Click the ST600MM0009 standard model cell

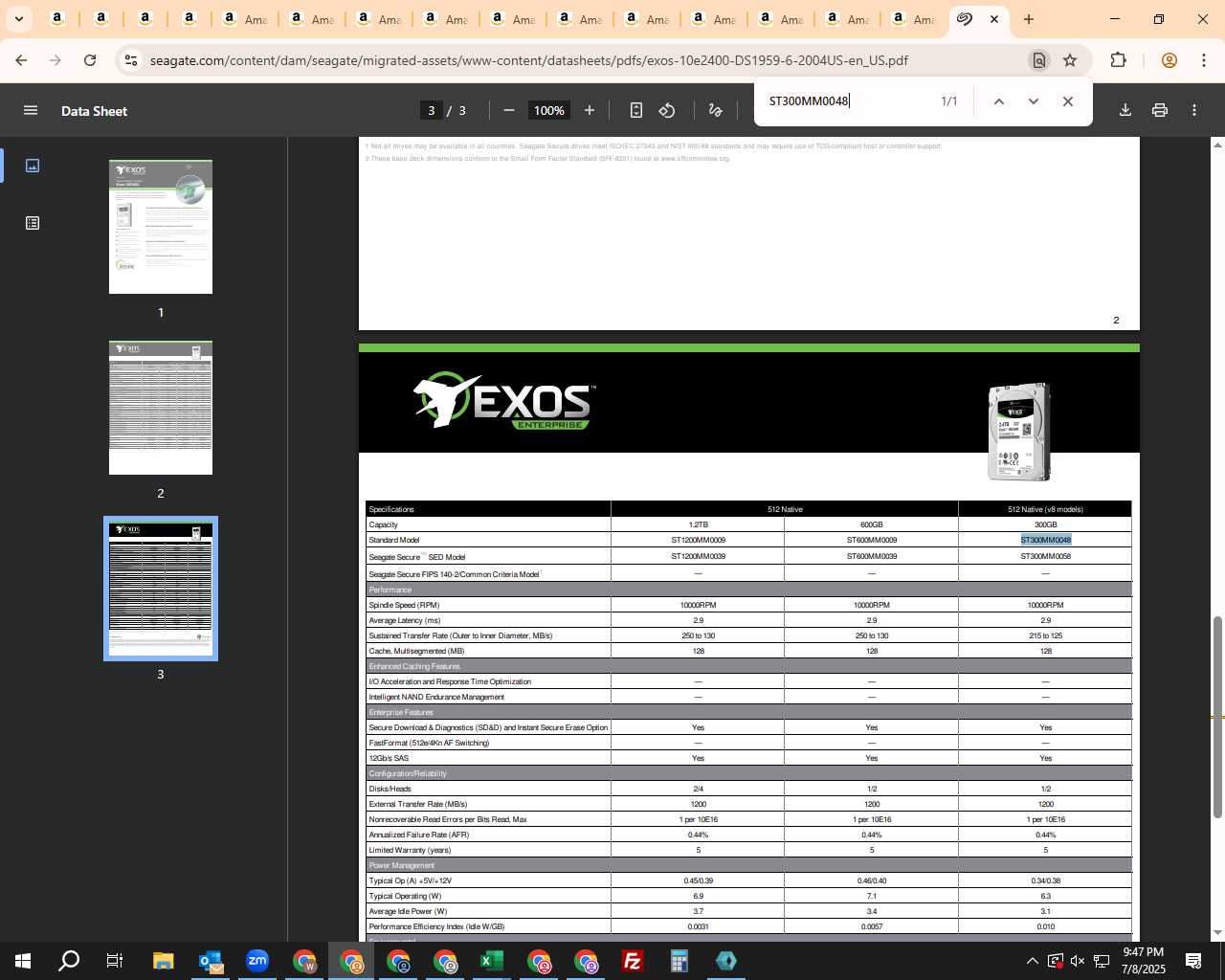[872, 540]
